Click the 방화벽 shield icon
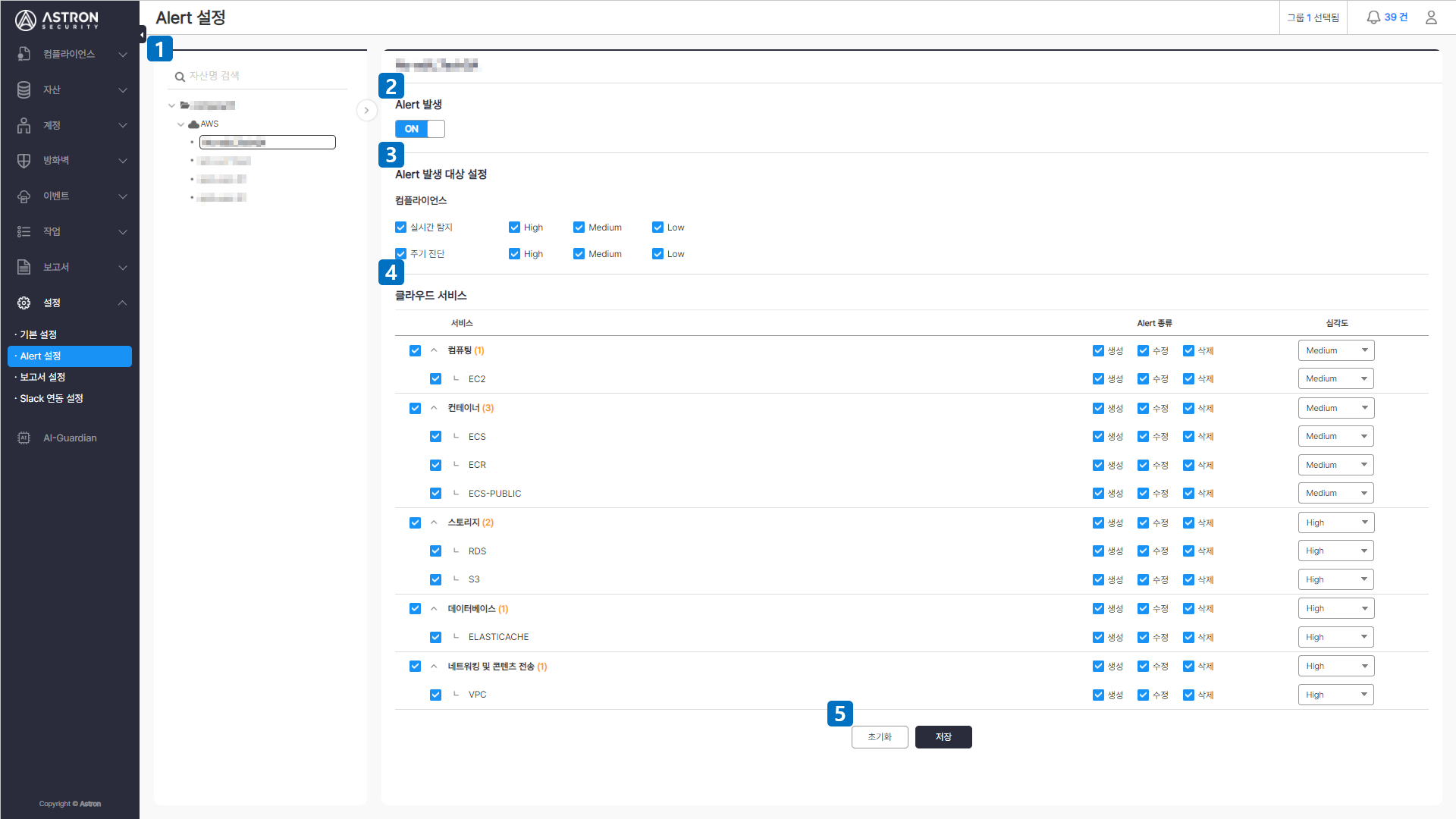The width and height of the screenshot is (1456, 819). point(24,161)
